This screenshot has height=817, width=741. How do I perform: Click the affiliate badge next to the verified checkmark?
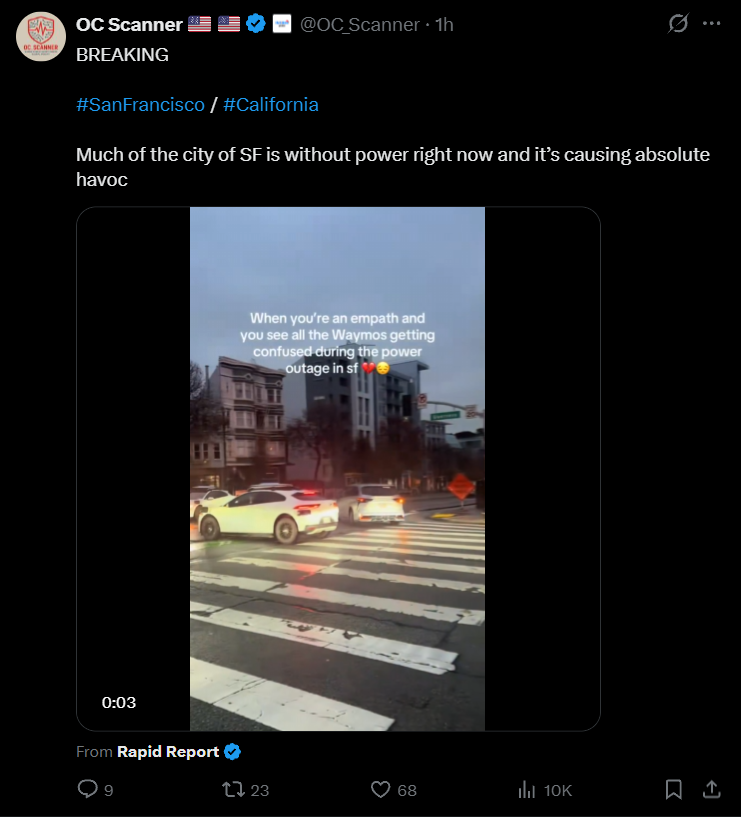tap(282, 24)
